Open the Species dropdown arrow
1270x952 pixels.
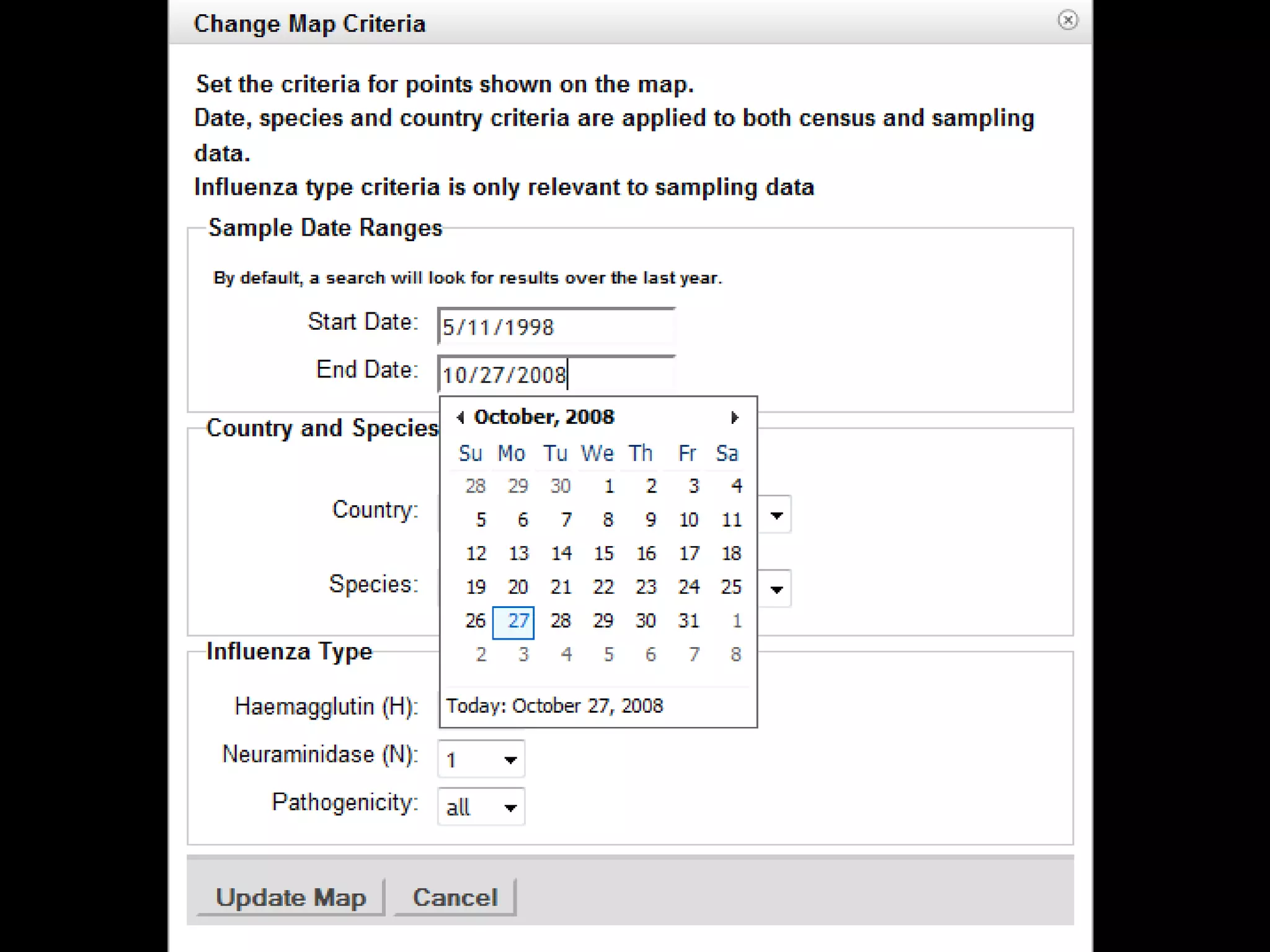776,589
